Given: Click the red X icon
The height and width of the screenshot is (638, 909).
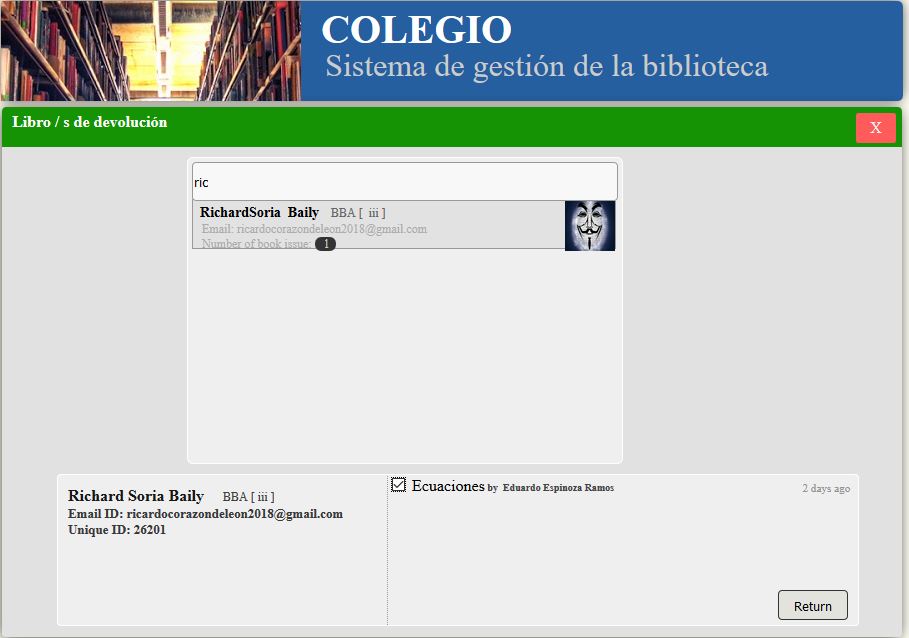Looking at the screenshot, I should (x=875, y=128).
